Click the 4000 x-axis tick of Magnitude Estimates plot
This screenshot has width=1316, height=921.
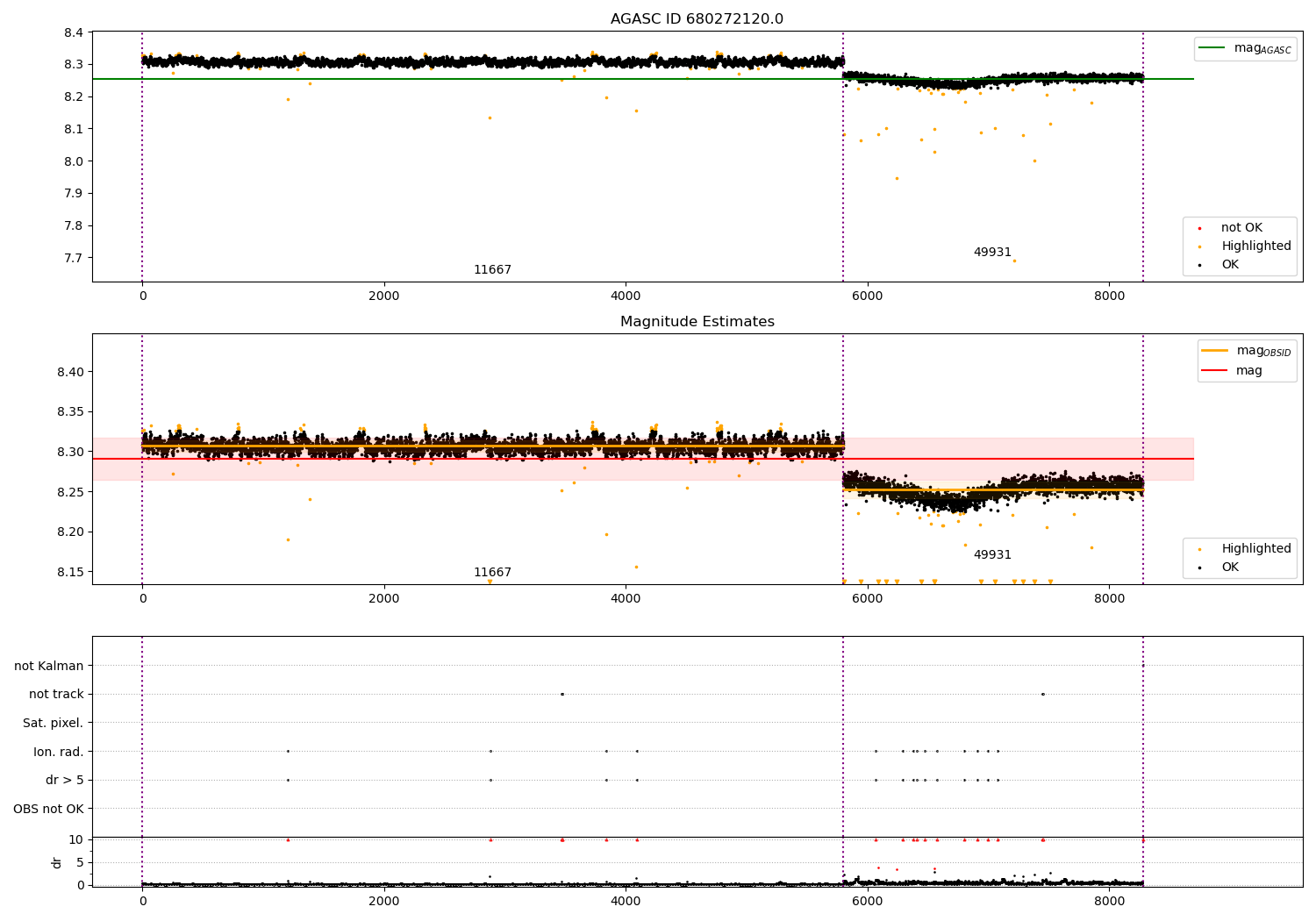pos(626,599)
